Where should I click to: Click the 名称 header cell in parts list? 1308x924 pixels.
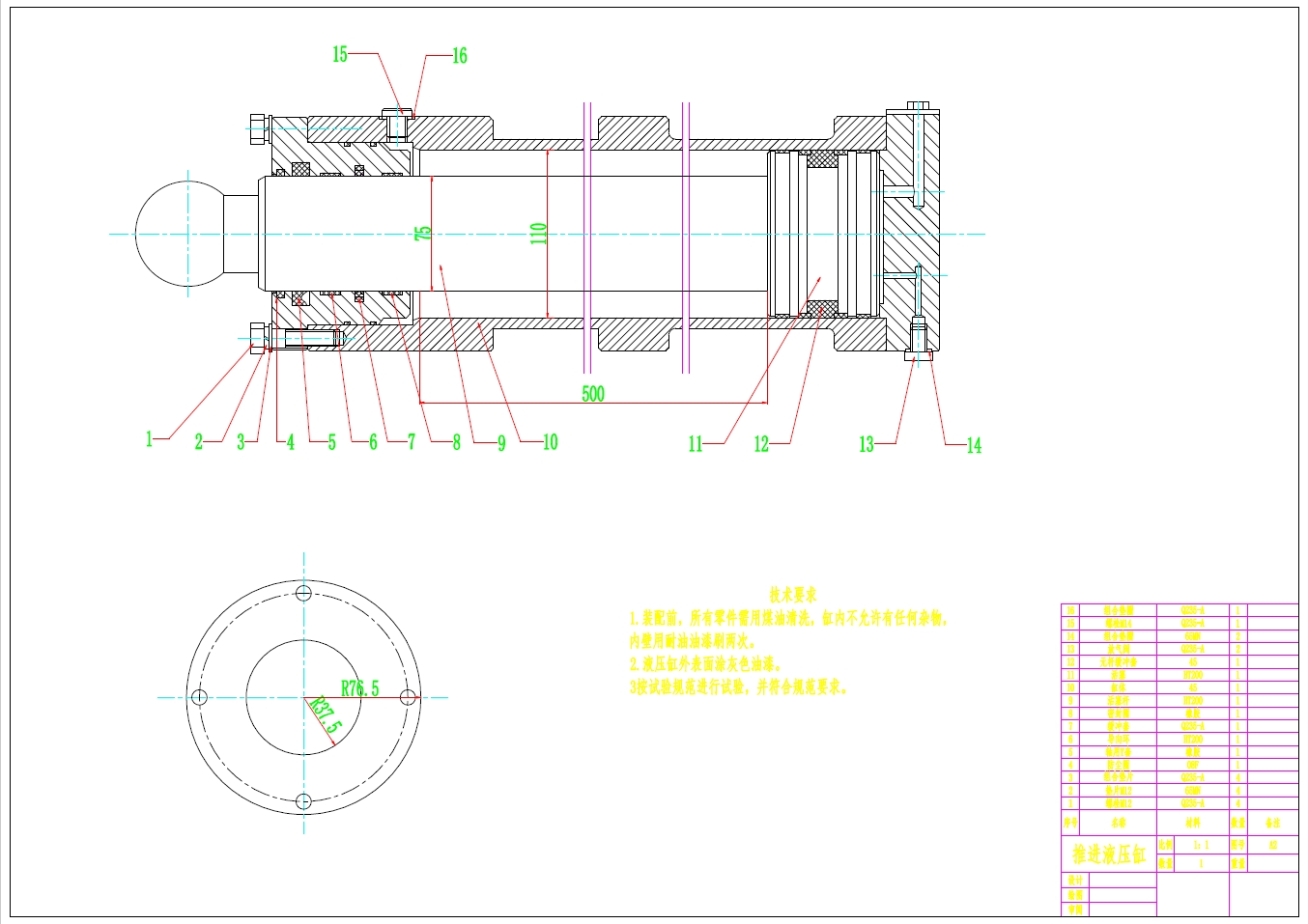click(1119, 824)
